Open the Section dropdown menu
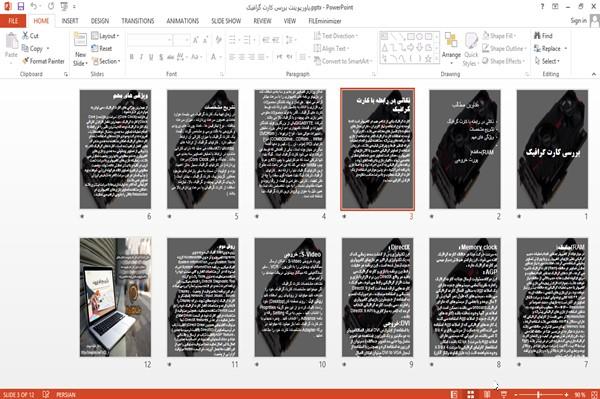 click(x=106, y=61)
